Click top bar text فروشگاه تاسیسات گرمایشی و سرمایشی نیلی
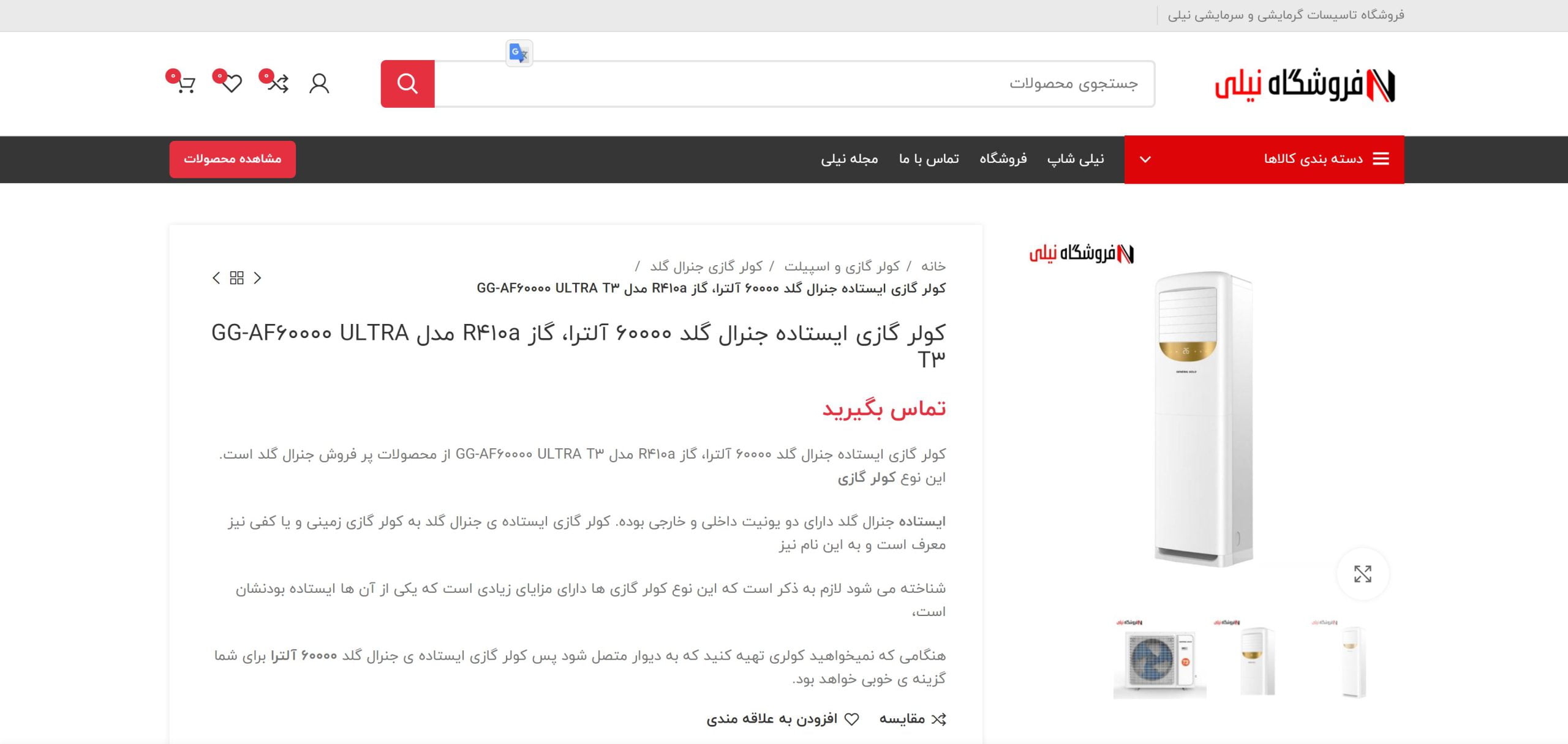Viewport: 1568px width, 744px height. coord(1286,15)
